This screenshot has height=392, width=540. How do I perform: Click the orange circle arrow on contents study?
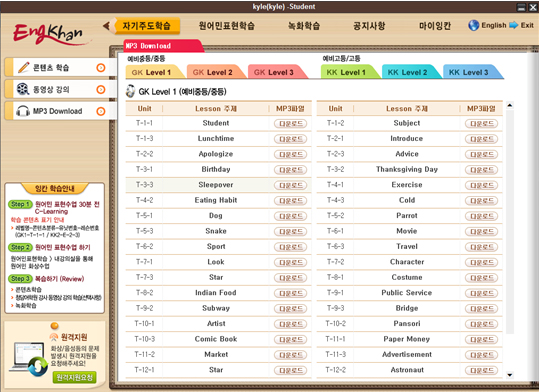coord(101,68)
